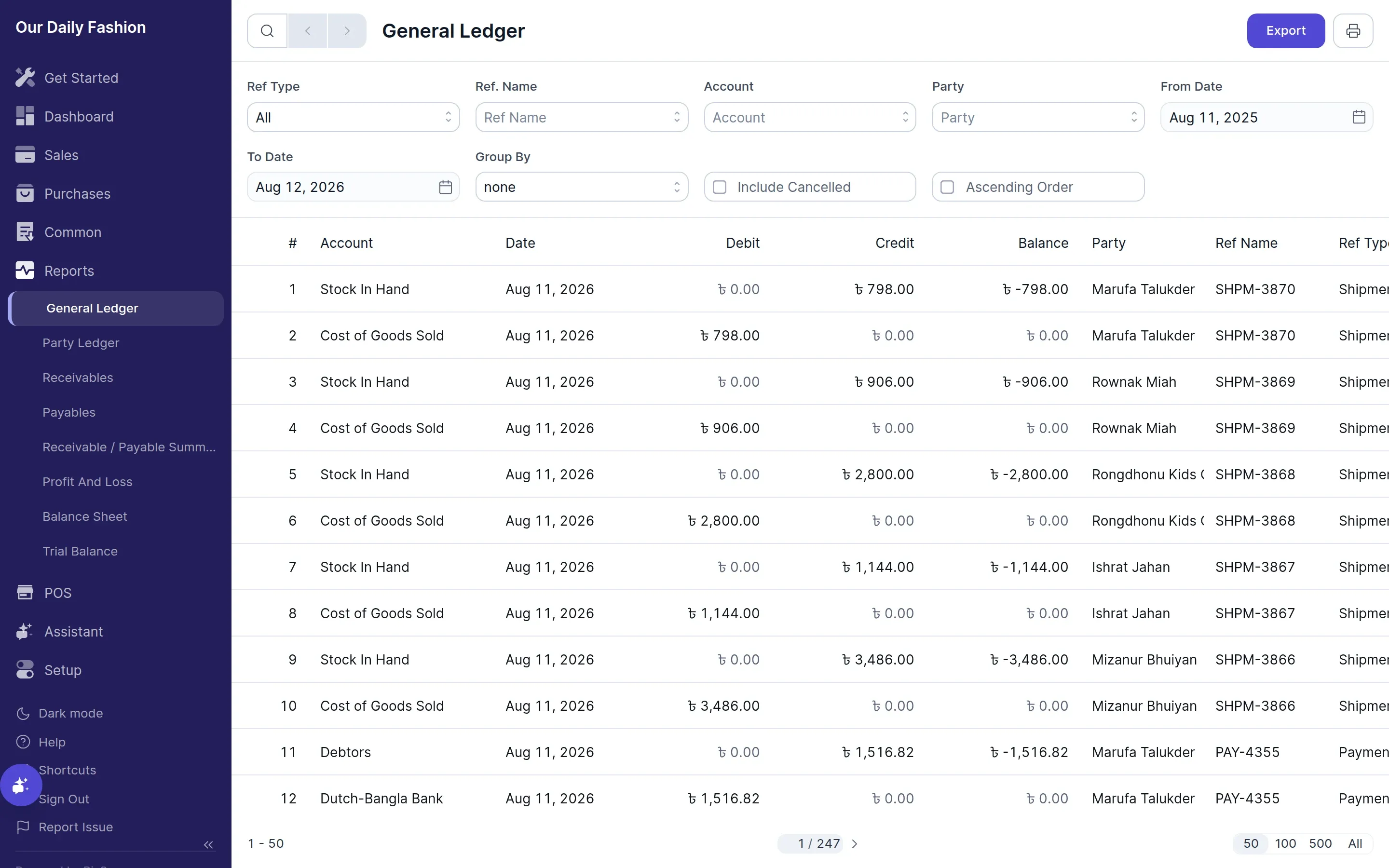
Task: Open the From Date calendar icon
Action: pos(1359,117)
